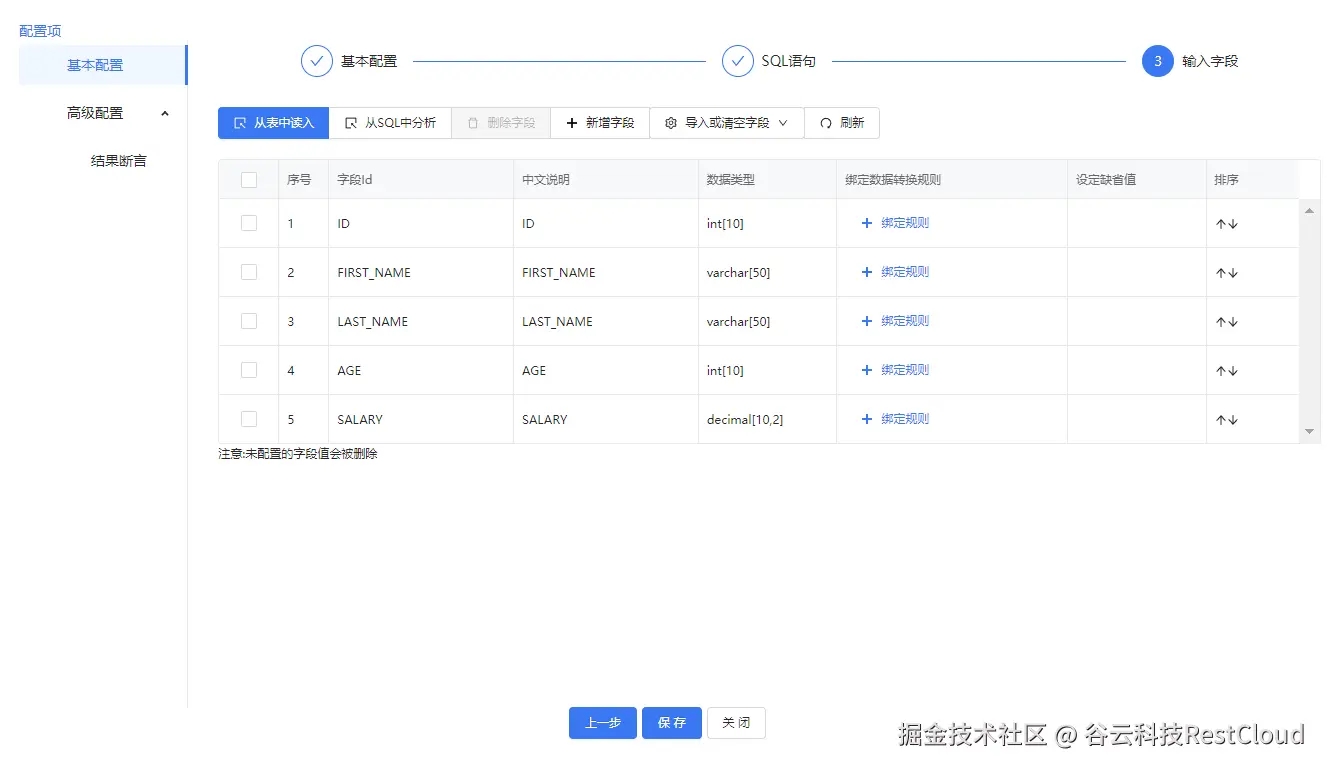
Task: Check the checkbox for the SALARY row
Action: [249, 419]
